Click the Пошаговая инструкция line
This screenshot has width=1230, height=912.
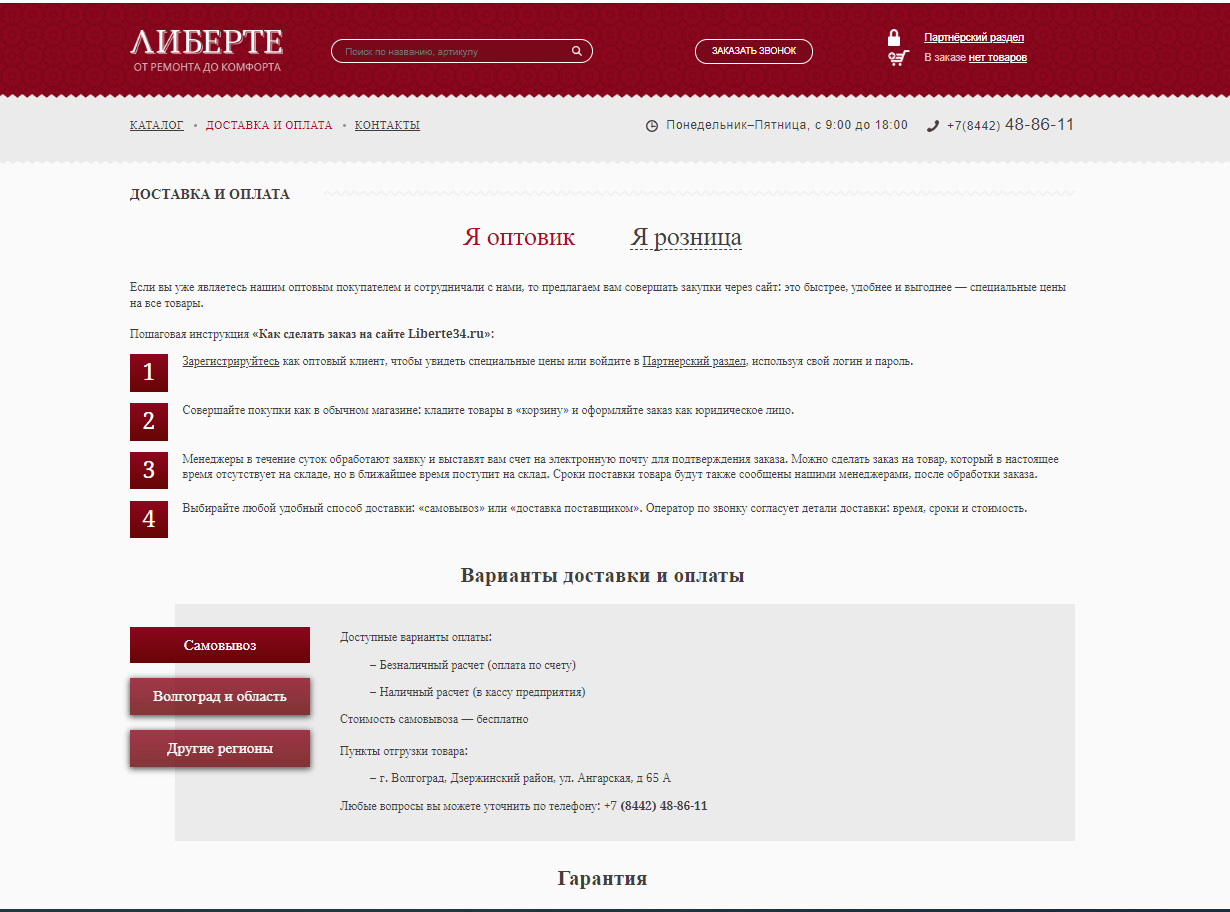312,334
